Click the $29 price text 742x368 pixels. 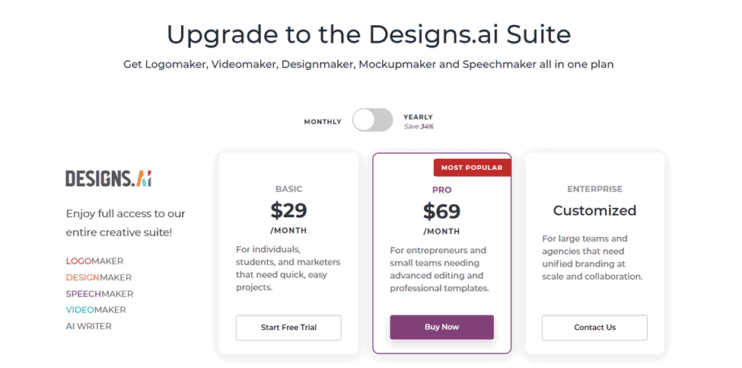pyautogui.click(x=289, y=210)
